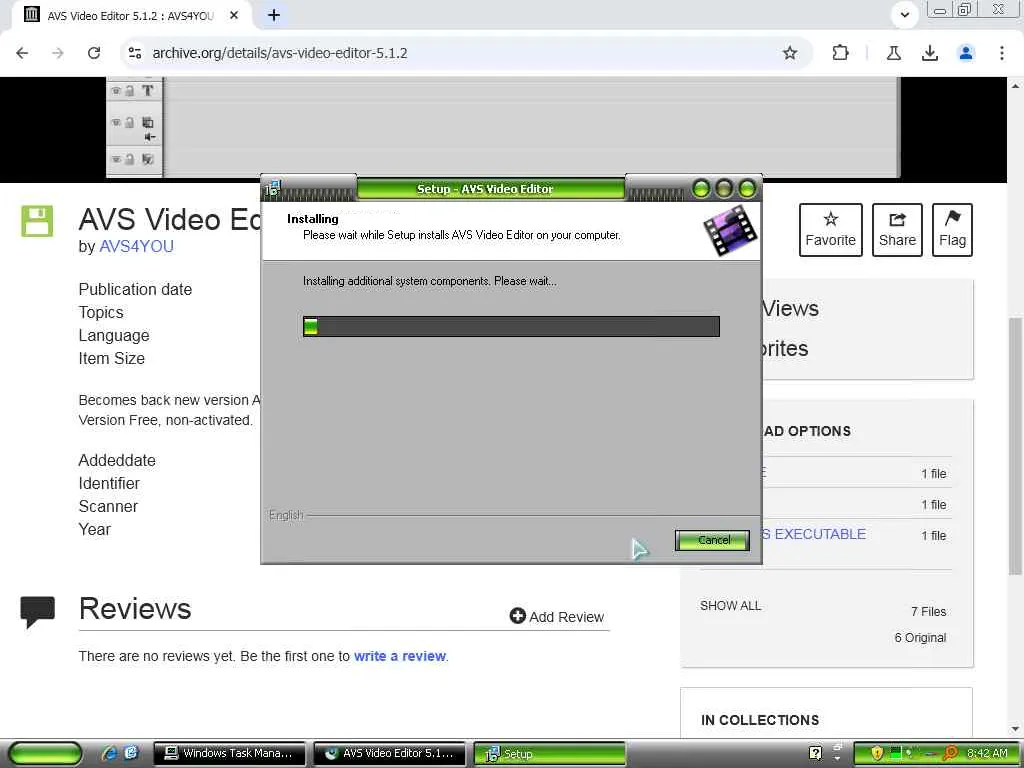This screenshot has width=1024, height=768.
Task: Click the Item Size label
Action: click(x=112, y=358)
